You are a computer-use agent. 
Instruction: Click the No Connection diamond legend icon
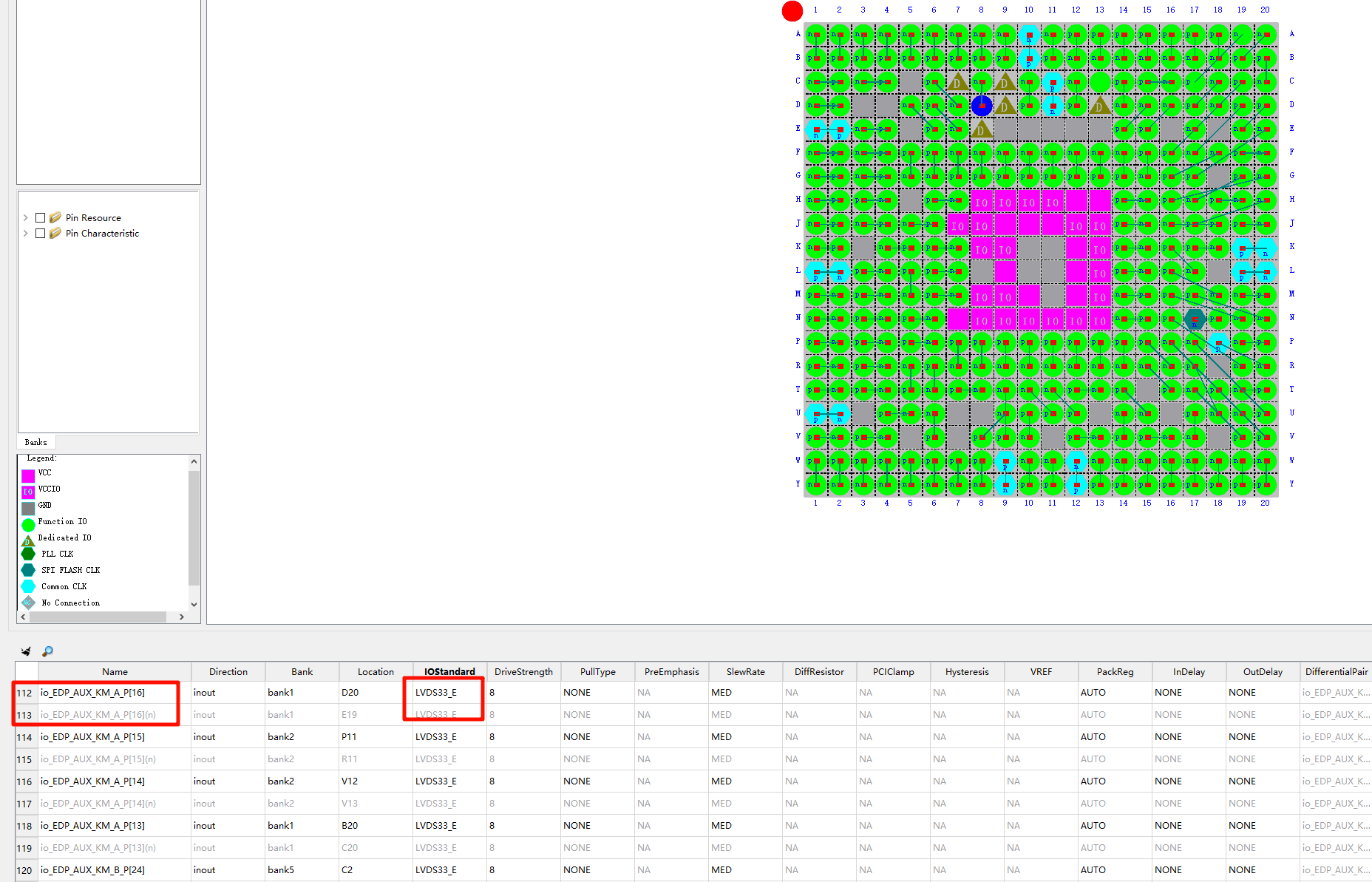[x=28, y=603]
